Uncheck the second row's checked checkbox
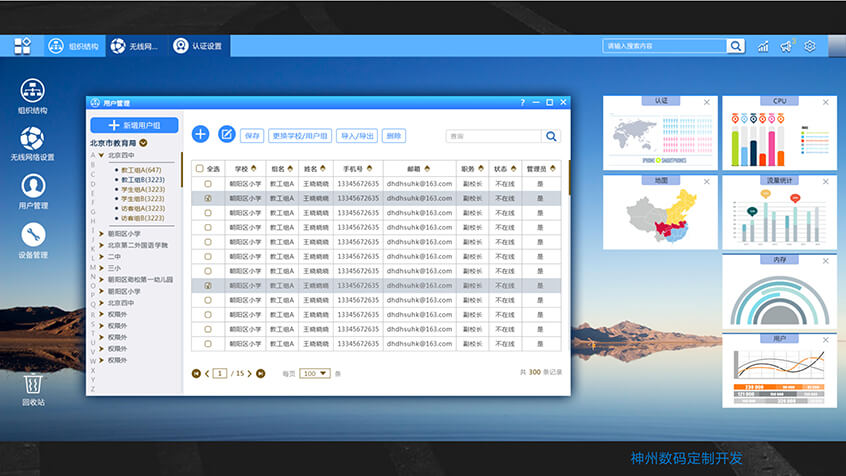Viewport: 846px width, 476px height. pyautogui.click(x=208, y=198)
